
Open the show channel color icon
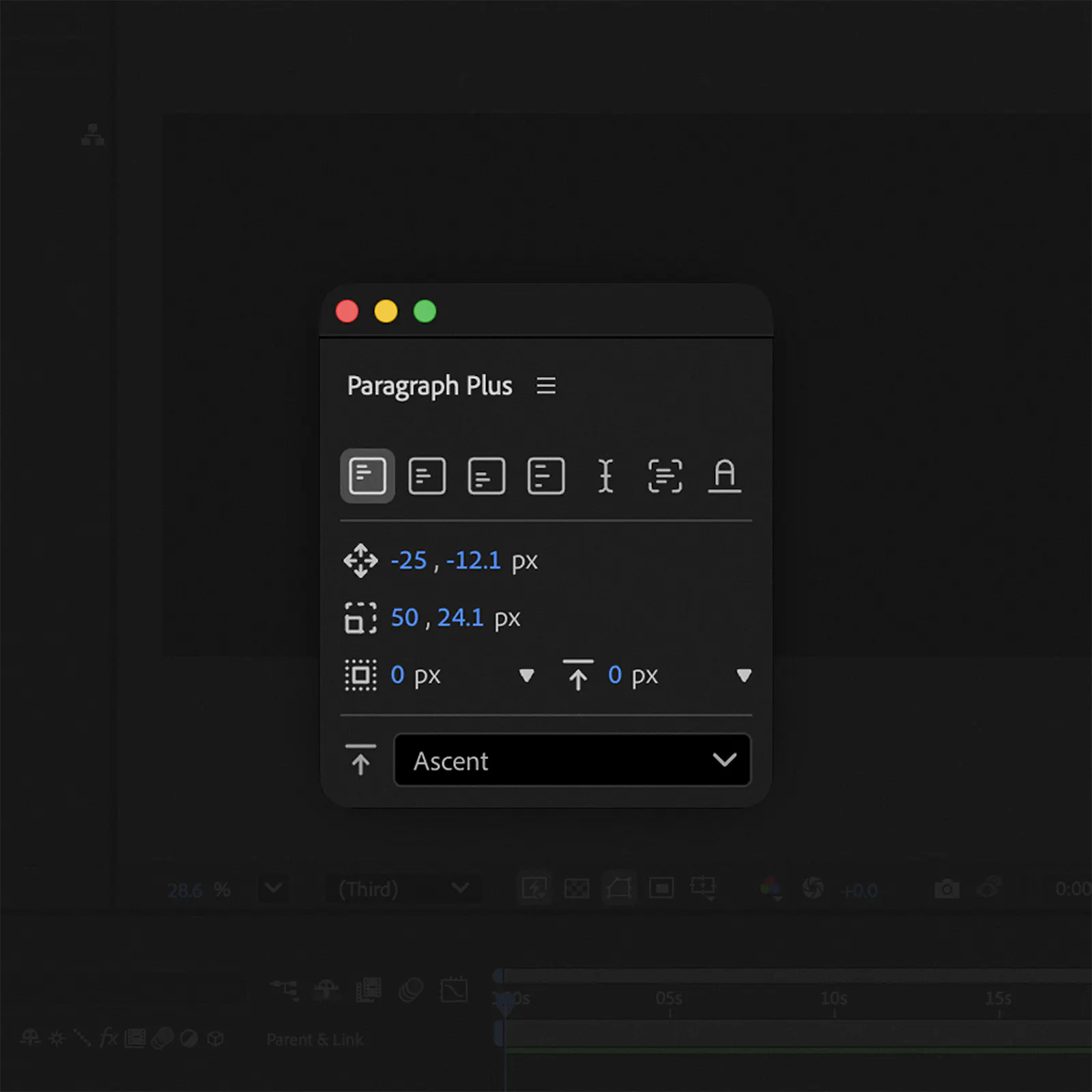pos(771,889)
